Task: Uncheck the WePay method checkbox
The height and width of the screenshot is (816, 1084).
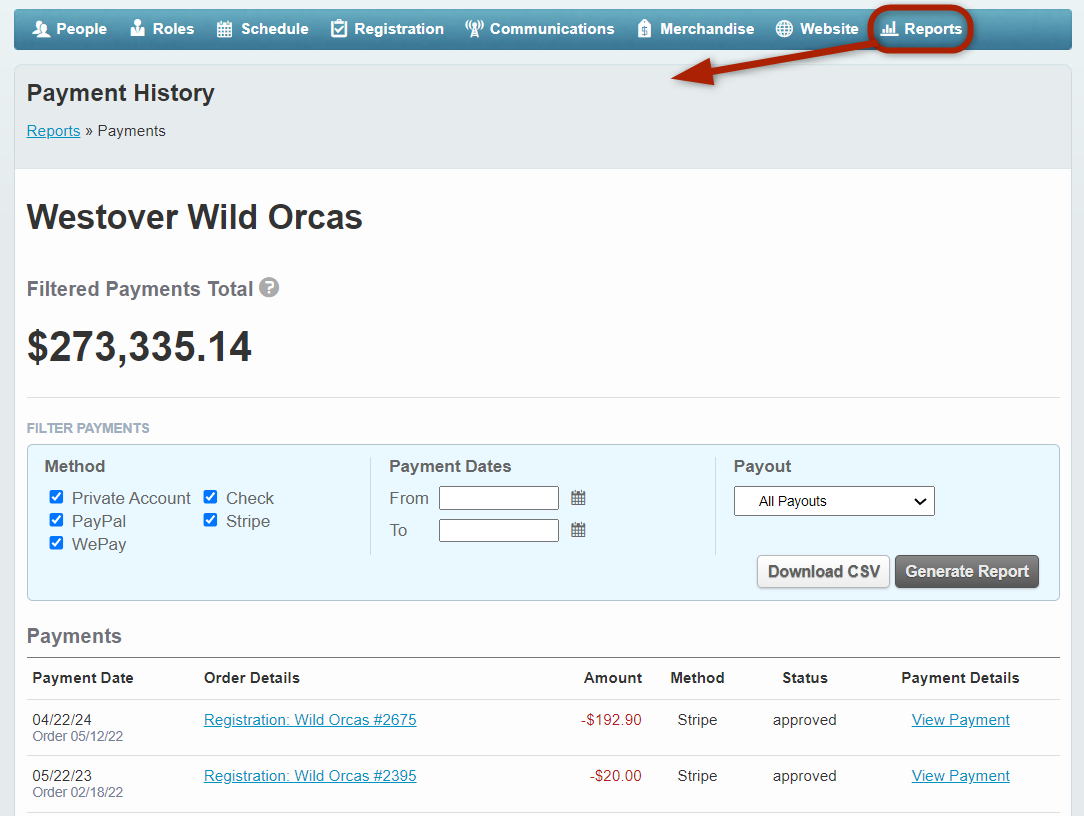Action: point(57,543)
